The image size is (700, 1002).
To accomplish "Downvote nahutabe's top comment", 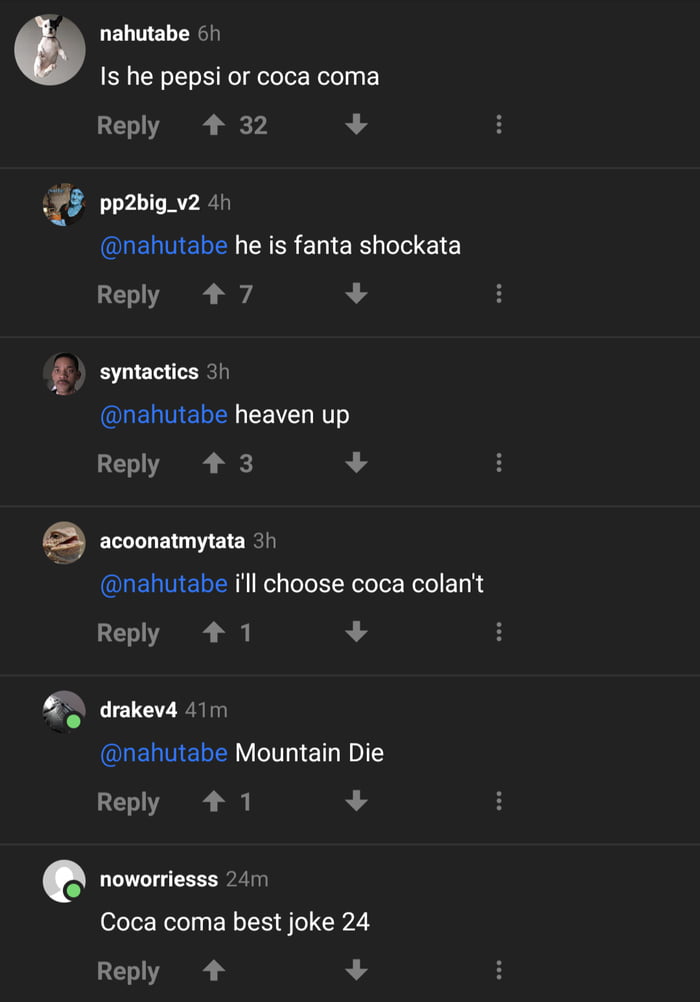I will coord(356,125).
